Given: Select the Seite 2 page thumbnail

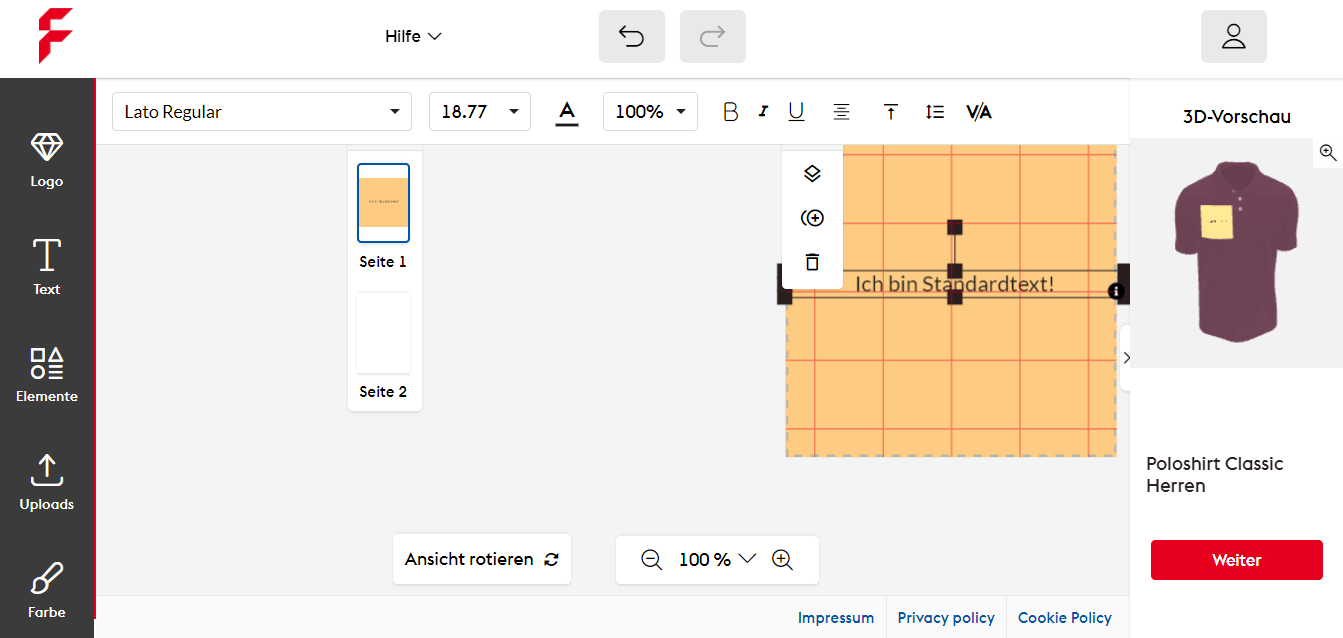Looking at the screenshot, I should point(383,333).
